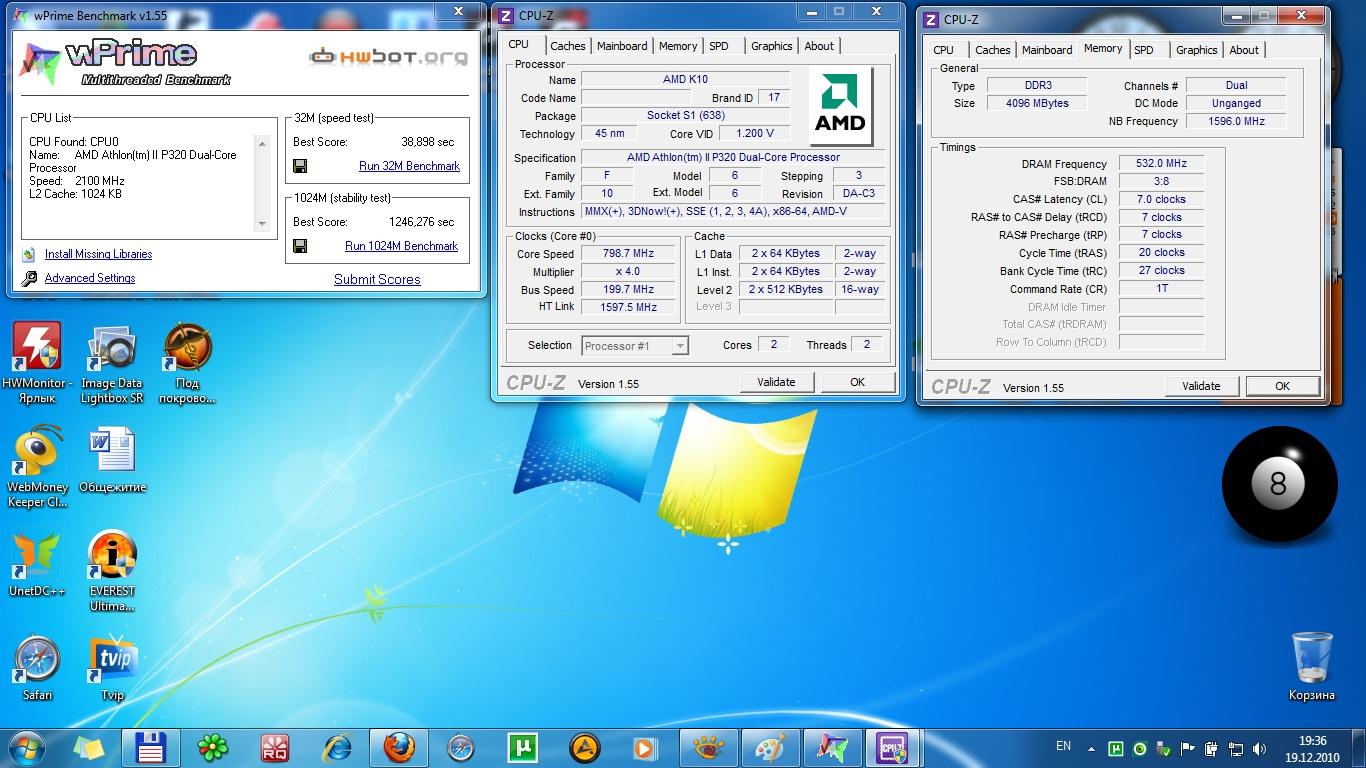Open Advanced Settings link in wPrime

point(90,279)
